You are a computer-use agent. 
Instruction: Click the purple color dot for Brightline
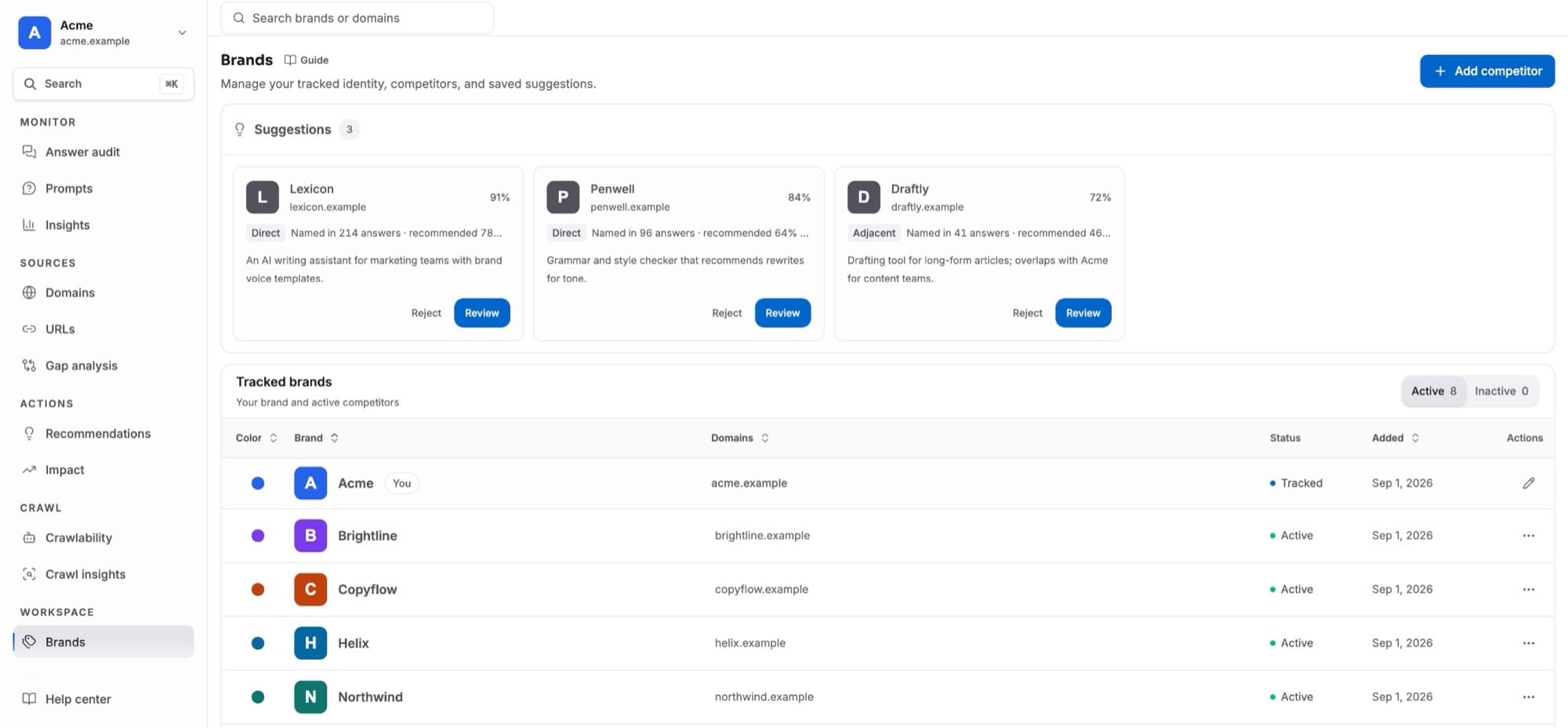tap(257, 536)
